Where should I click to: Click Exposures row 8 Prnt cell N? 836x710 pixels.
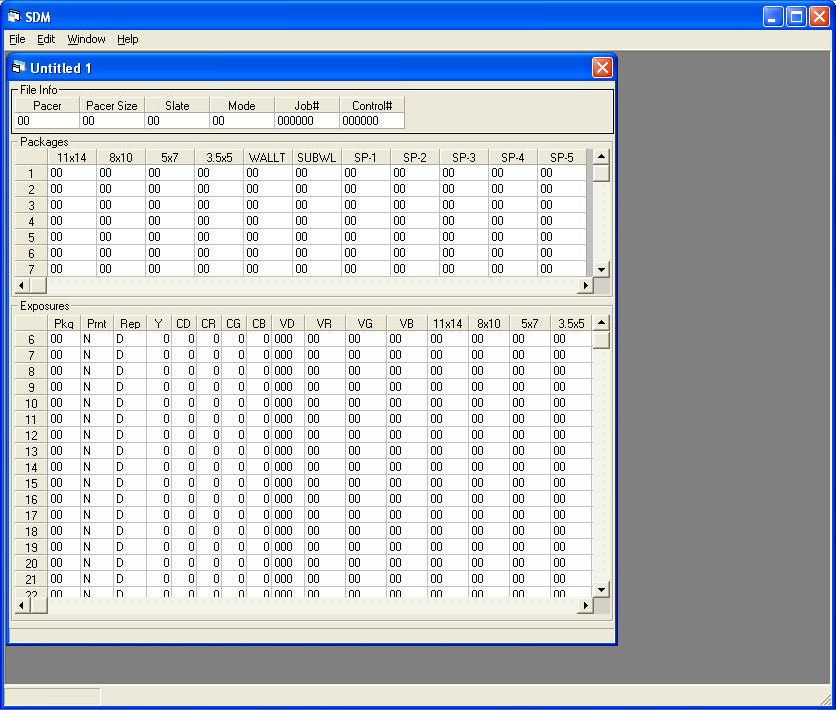97,371
